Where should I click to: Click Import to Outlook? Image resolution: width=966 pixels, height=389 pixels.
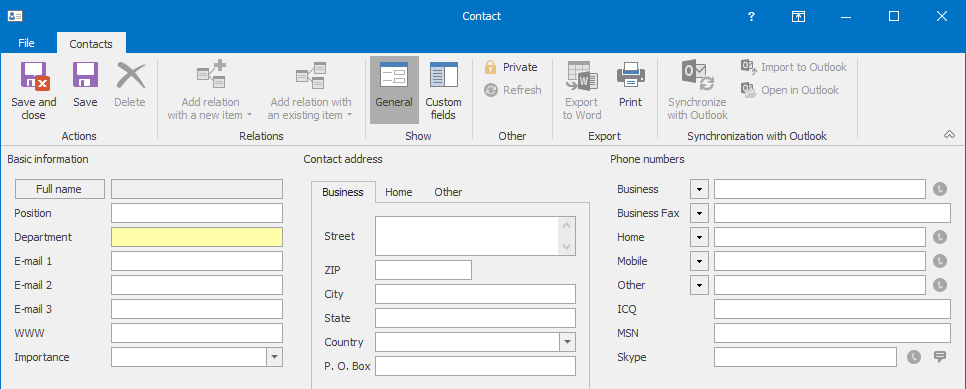pos(794,67)
